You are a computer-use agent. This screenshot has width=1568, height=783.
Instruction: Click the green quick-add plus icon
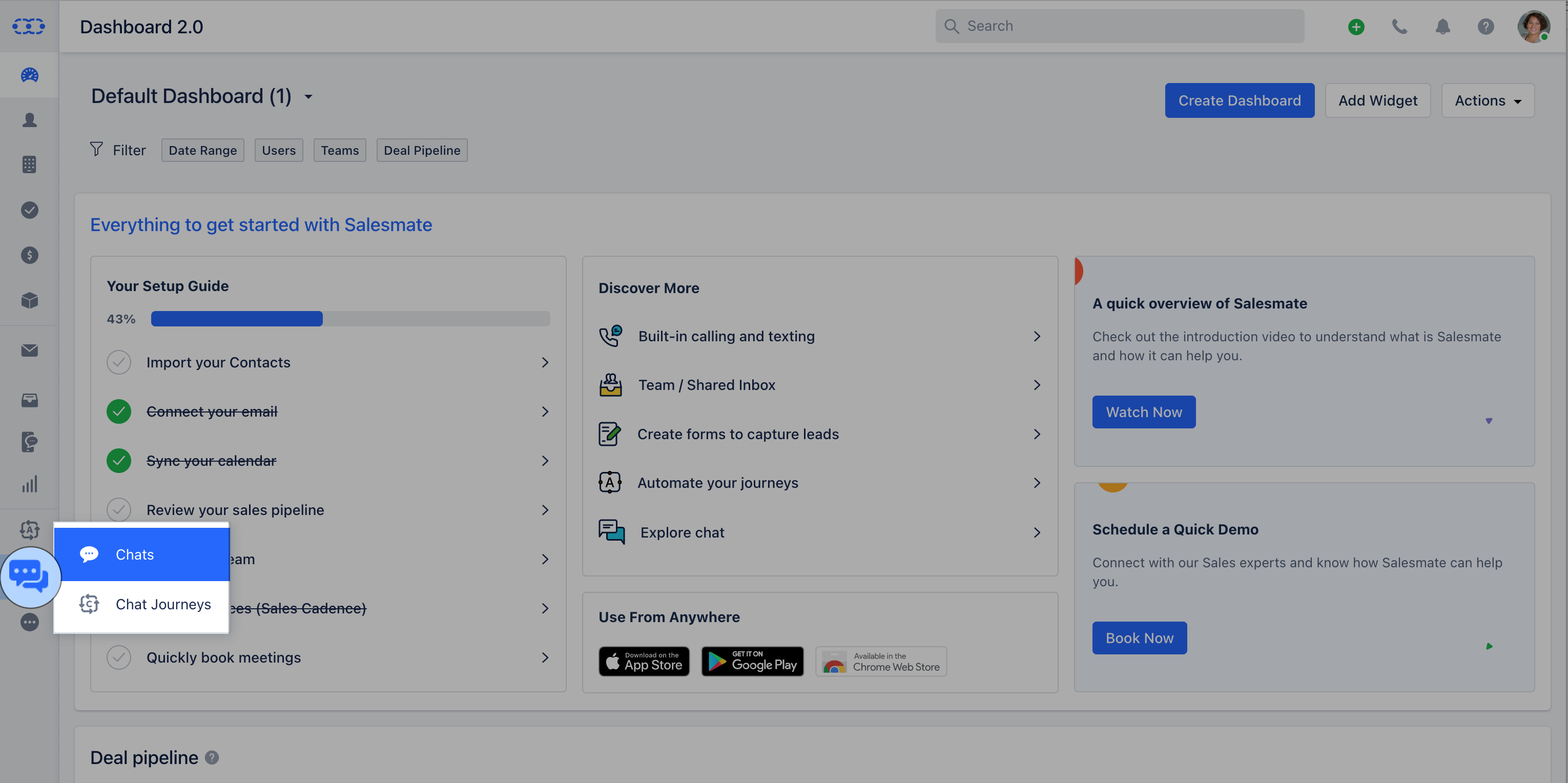[x=1355, y=27]
